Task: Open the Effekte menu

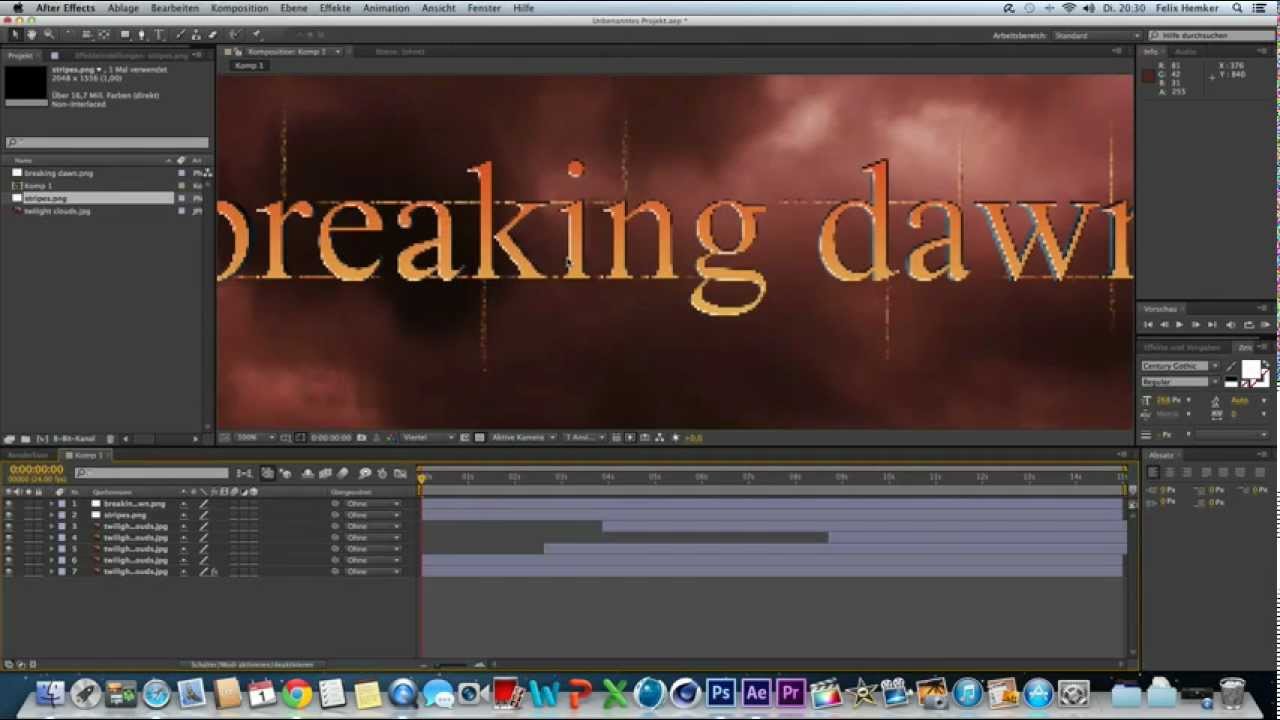Action: pos(335,8)
